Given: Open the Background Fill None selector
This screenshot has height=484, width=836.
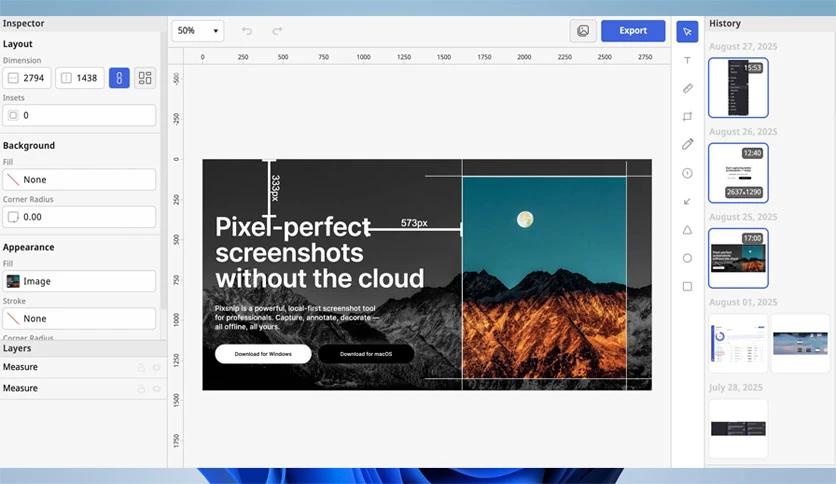Looking at the screenshot, I should point(79,180).
